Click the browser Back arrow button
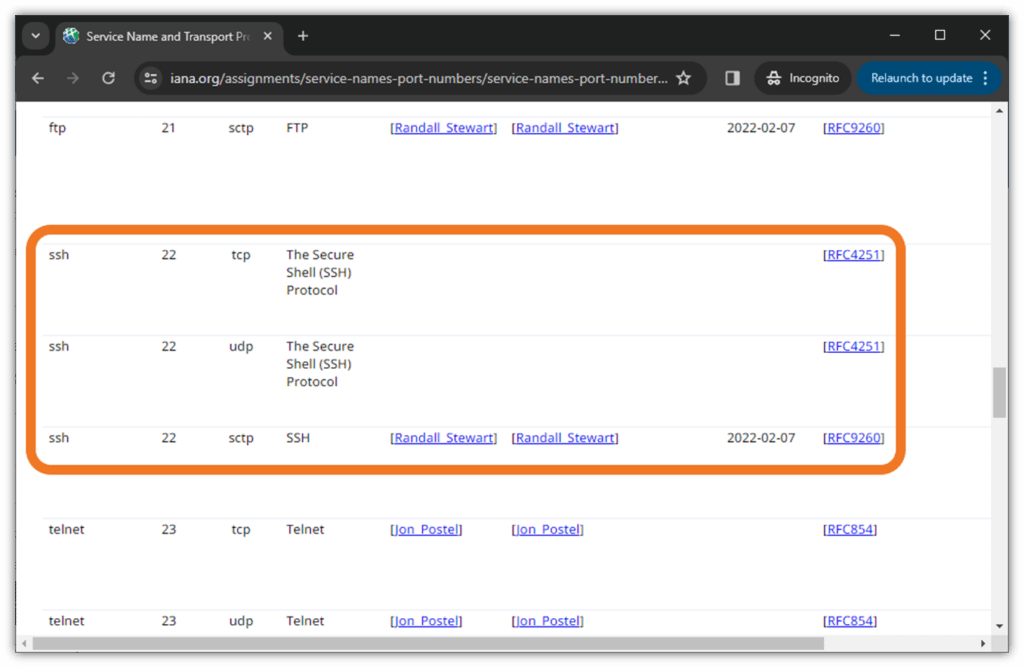The width and height of the screenshot is (1024, 668). pyautogui.click(x=38, y=78)
